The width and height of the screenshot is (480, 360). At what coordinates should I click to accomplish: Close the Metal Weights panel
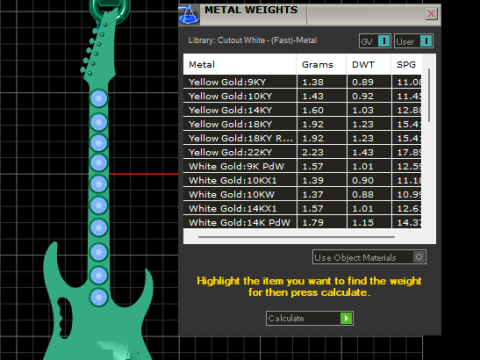coord(431,14)
